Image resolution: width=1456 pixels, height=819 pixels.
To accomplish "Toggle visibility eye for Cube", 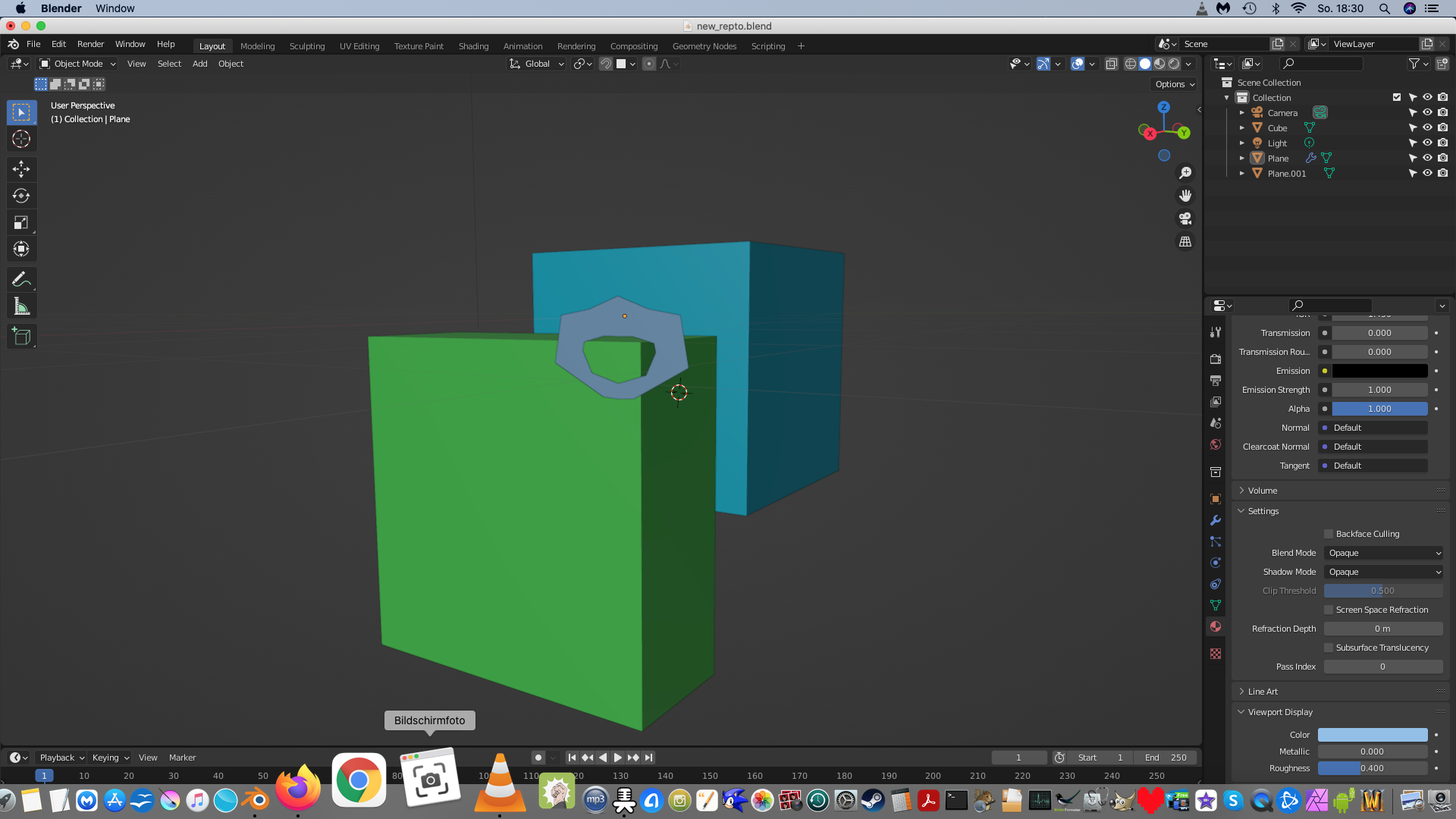I will click(1427, 127).
